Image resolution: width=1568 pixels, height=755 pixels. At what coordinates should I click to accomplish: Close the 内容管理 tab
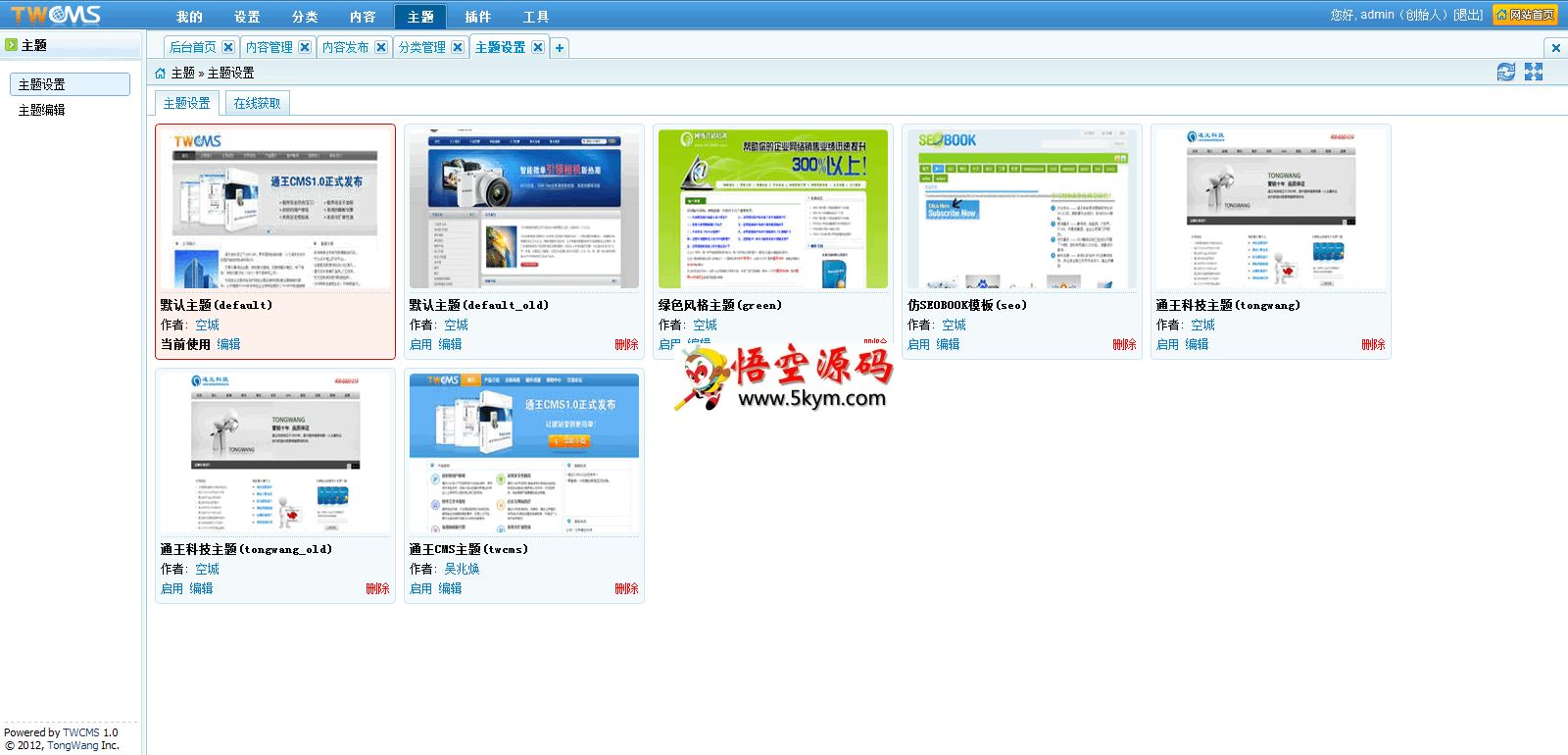(x=305, y=47)
